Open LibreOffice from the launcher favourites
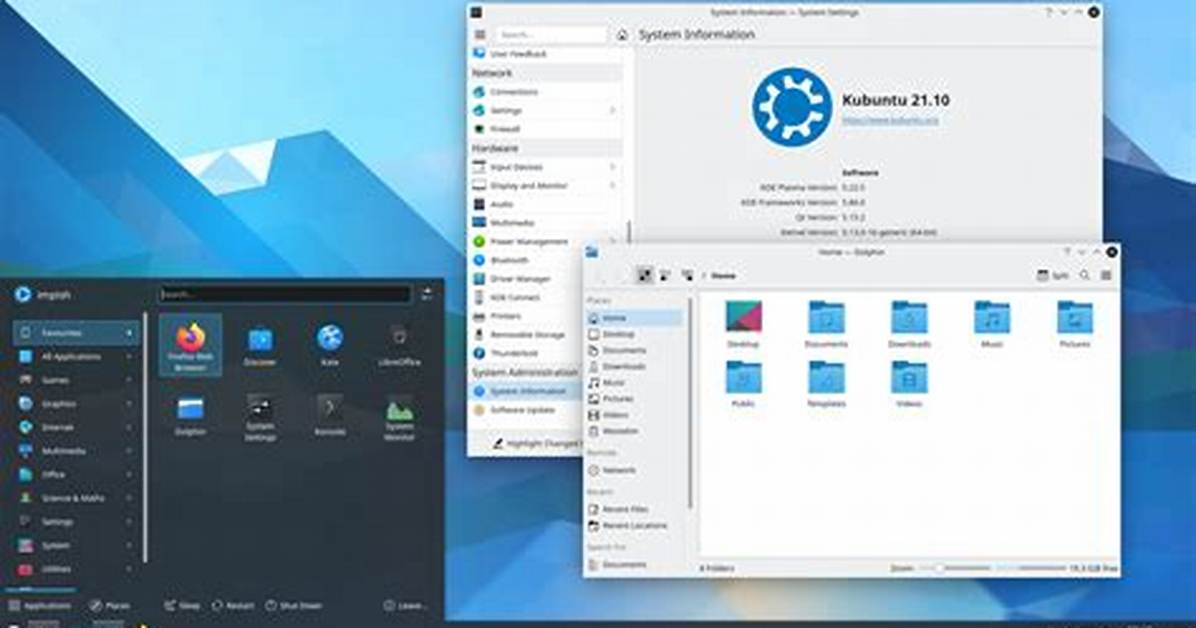 pyautogui.click(x=399, y=345)
